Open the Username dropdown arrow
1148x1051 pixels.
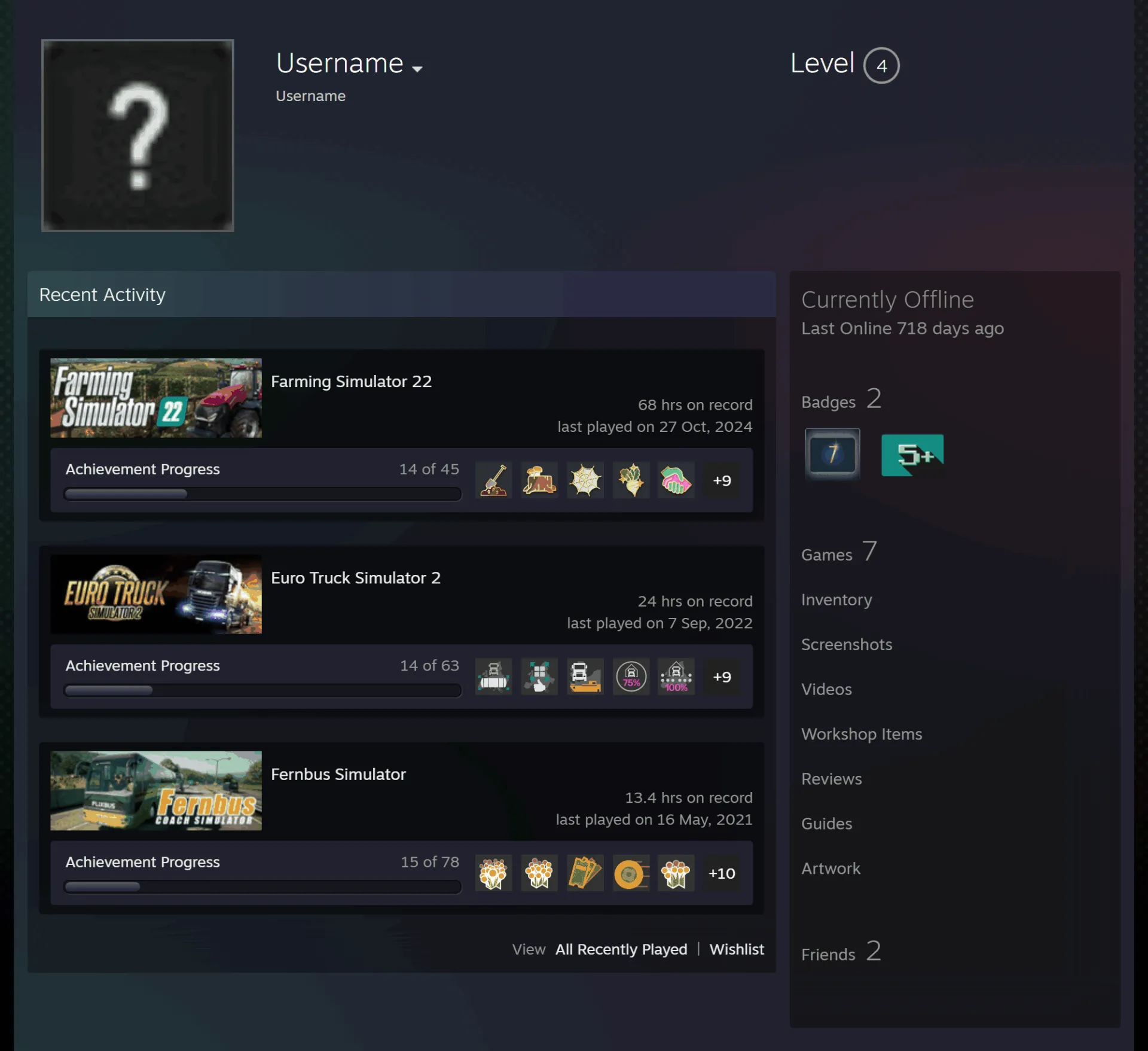(x=417, y=69)
